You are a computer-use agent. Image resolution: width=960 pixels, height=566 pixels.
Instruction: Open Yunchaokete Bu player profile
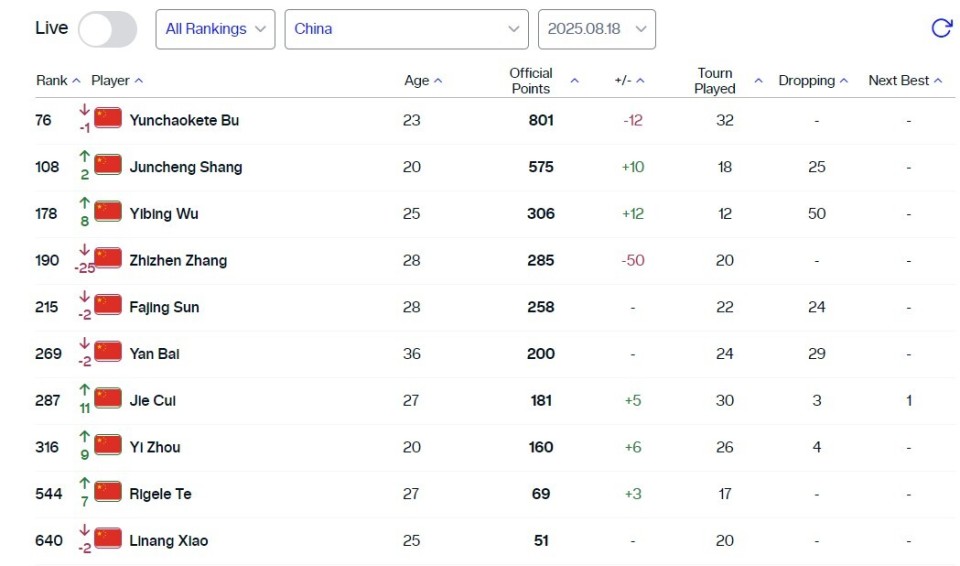coord(184,120)
